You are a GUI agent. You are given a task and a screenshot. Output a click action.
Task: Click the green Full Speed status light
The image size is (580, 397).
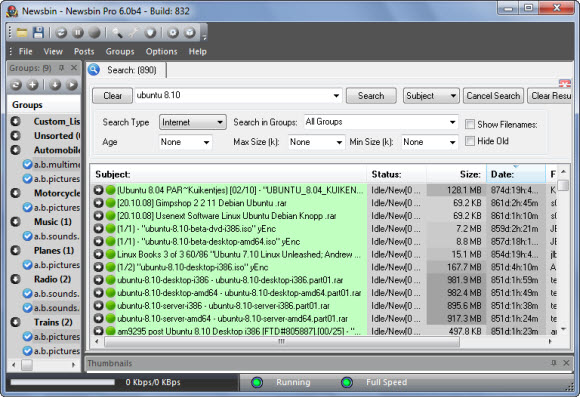[x=347, y=382]
